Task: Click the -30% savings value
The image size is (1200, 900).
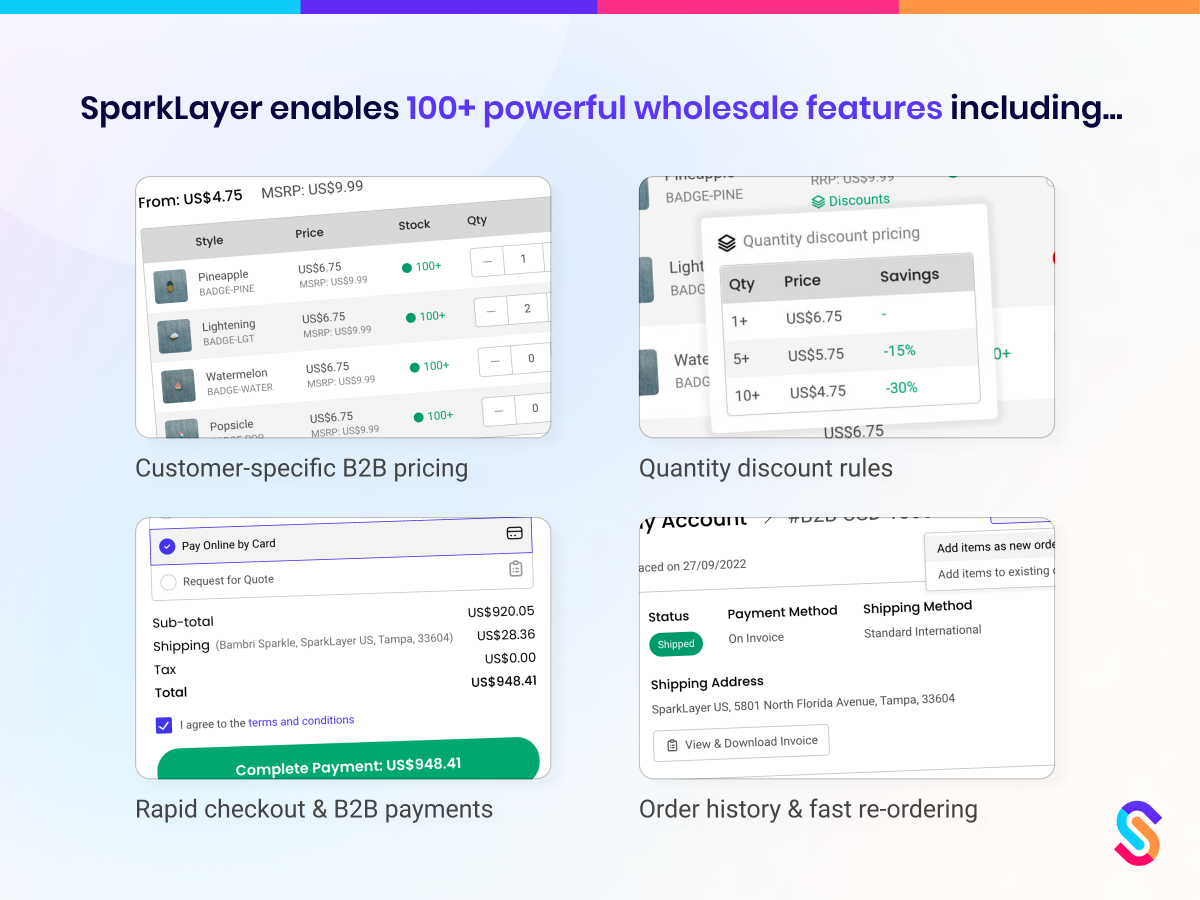Action: coord(900,388)
